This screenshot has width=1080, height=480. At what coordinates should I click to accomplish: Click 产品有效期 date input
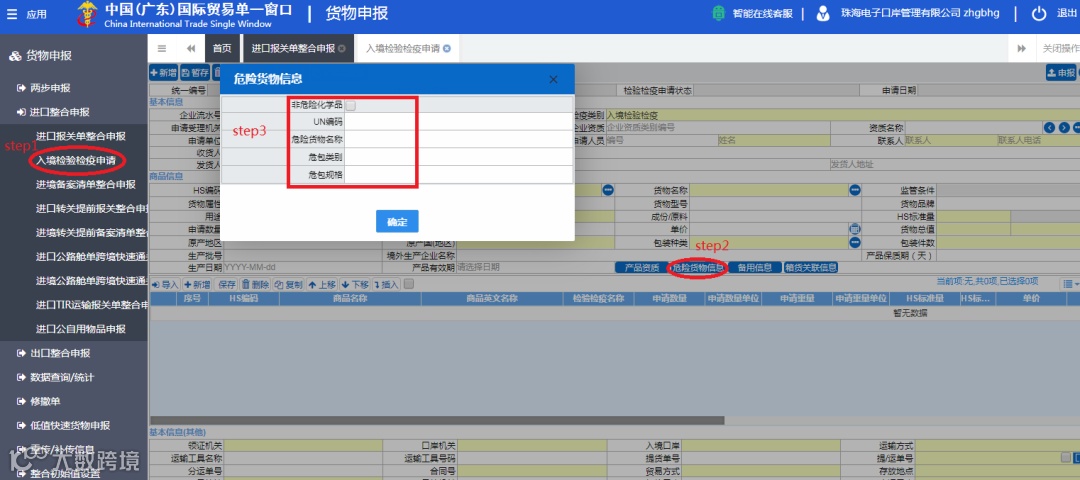point(534,268)
